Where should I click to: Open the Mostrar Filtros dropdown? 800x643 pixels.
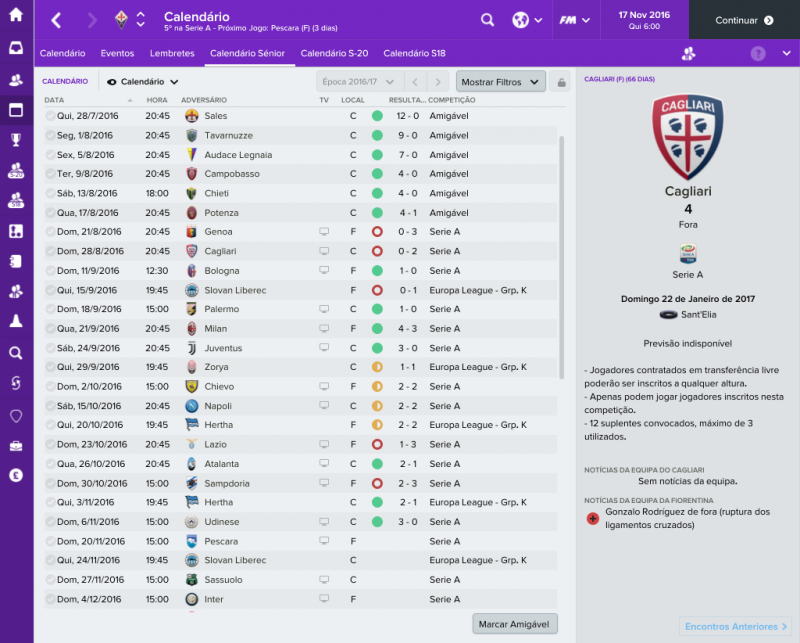tap(501, 81)
